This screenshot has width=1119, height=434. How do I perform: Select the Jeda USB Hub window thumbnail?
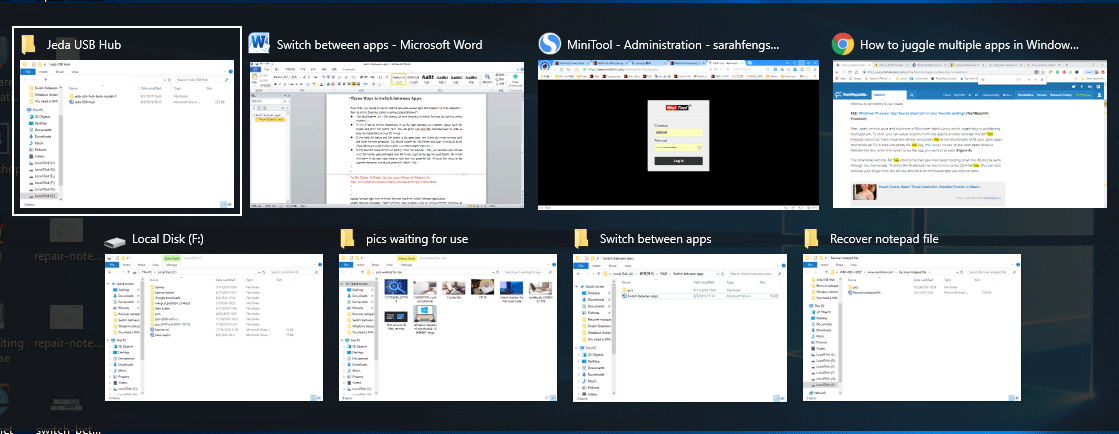[x=127, y=134]
